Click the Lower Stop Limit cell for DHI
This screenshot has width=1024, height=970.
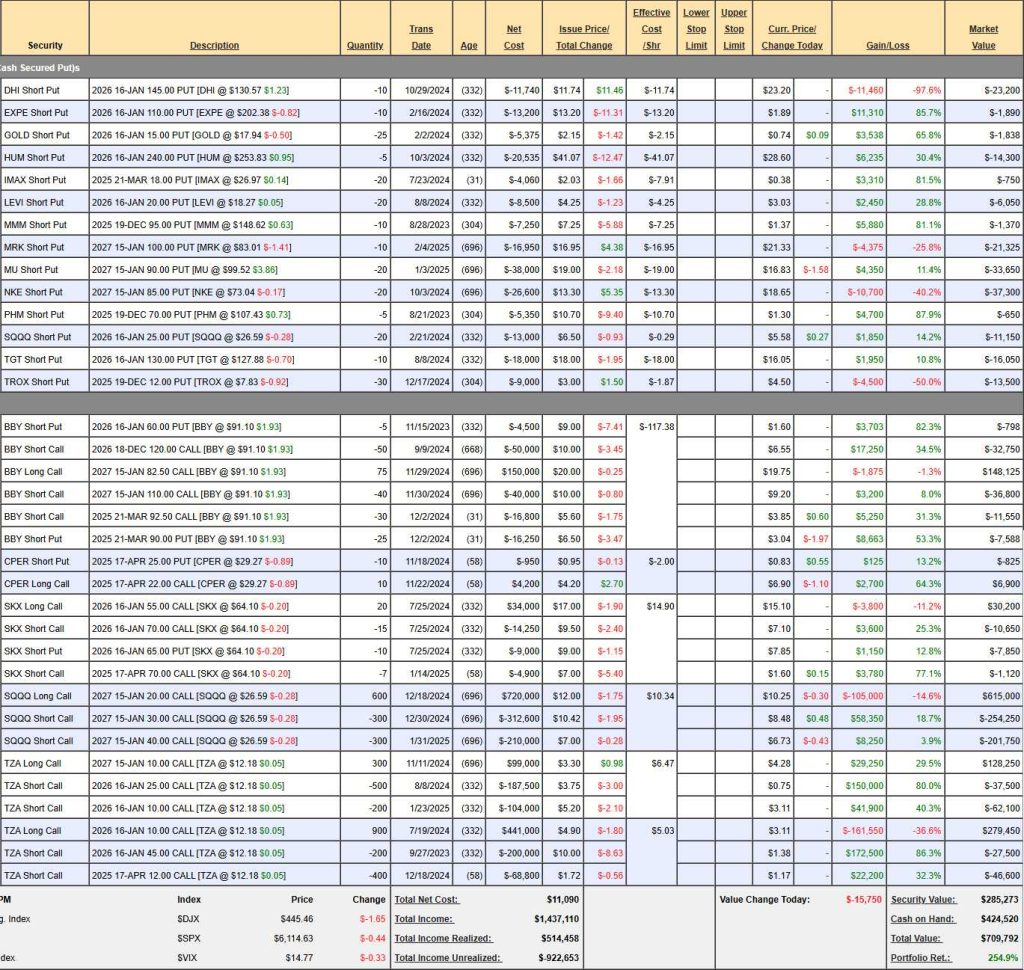point(696,90)
